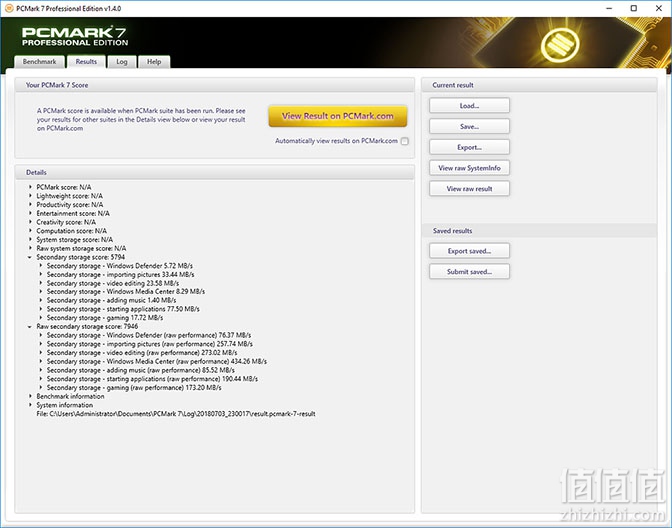672x528 pixels.
Task: Select 'Secondary storage score: 5794' text
Action: click(x=81, y=257)
